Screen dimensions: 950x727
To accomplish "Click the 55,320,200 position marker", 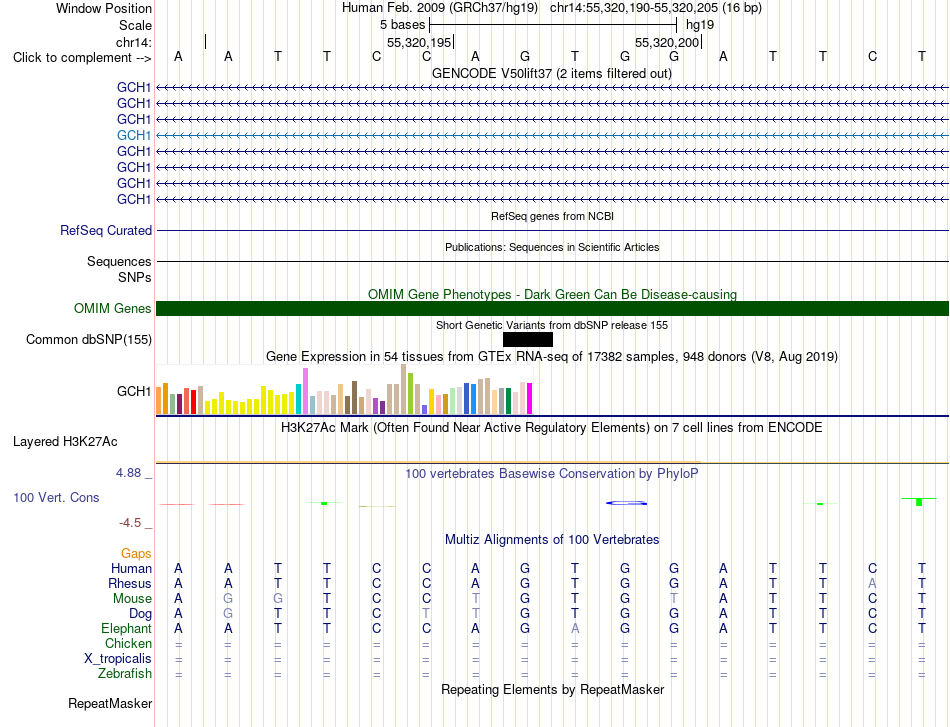I will 667,42.
